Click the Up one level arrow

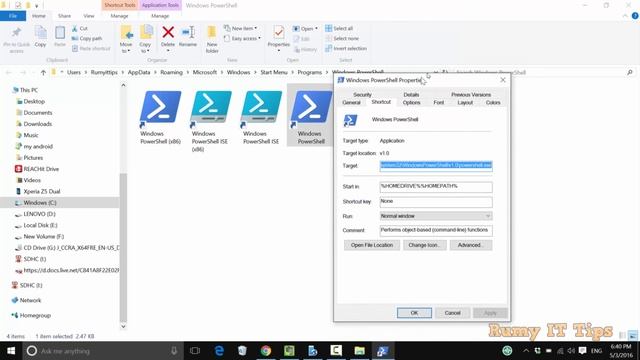click(x=43, y=72)
